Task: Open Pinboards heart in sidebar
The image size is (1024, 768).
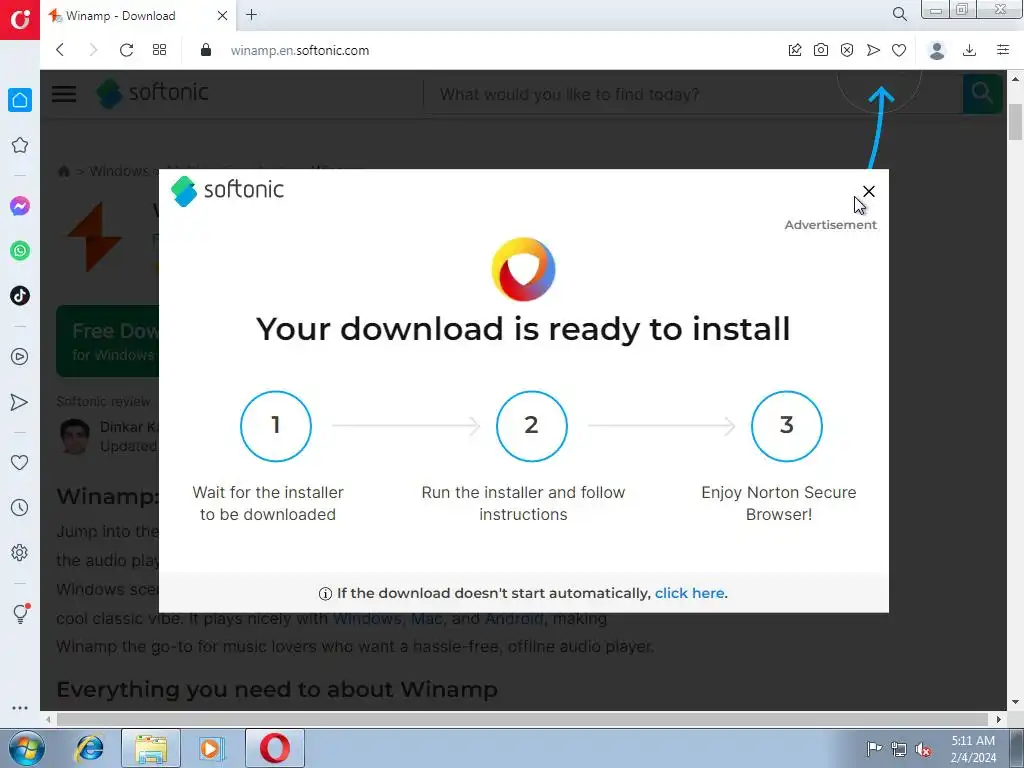Action: pyautogui.click(x=20, y=462)
